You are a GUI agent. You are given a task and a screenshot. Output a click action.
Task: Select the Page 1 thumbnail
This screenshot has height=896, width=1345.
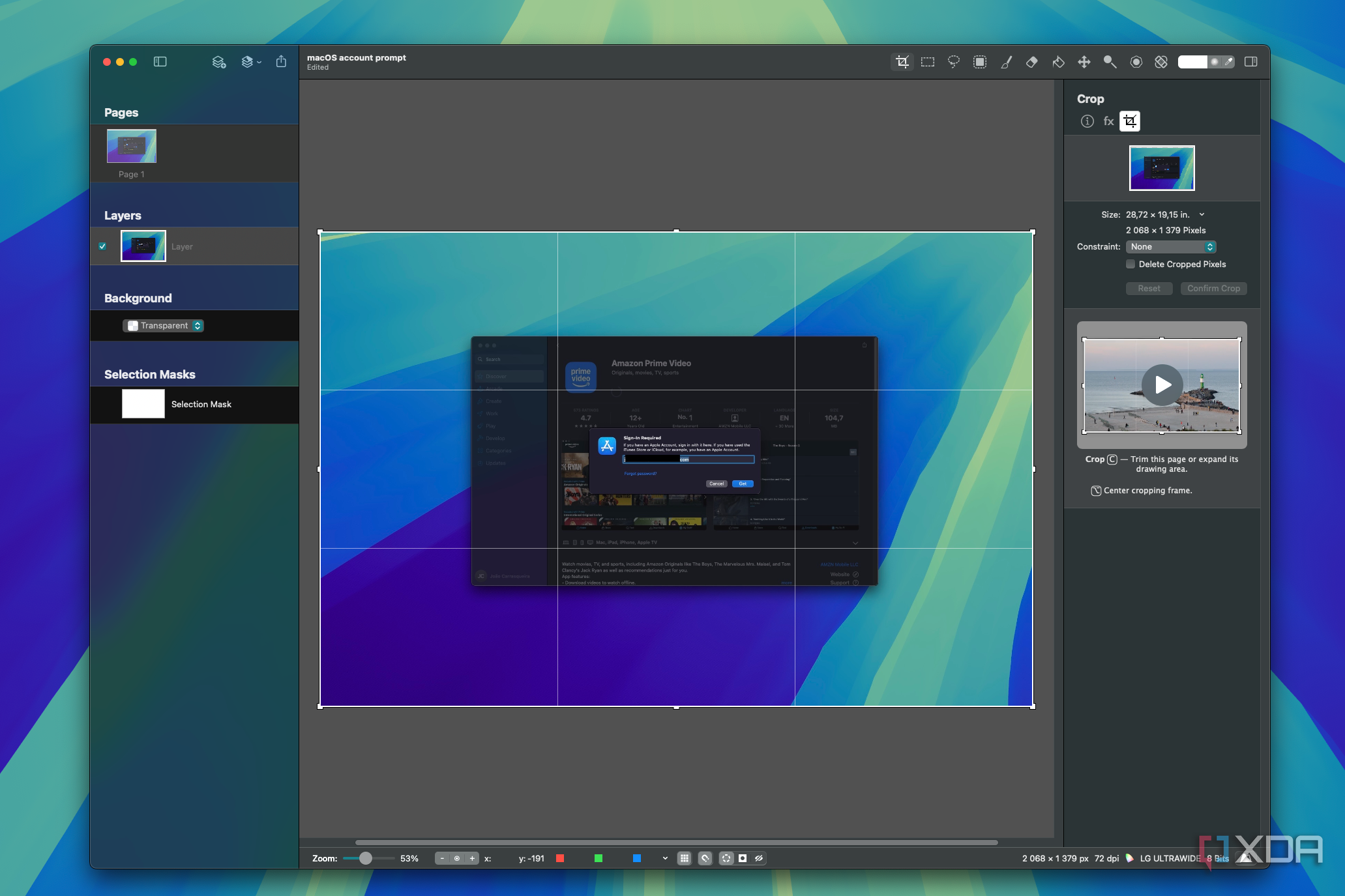[x=132, y=146]
